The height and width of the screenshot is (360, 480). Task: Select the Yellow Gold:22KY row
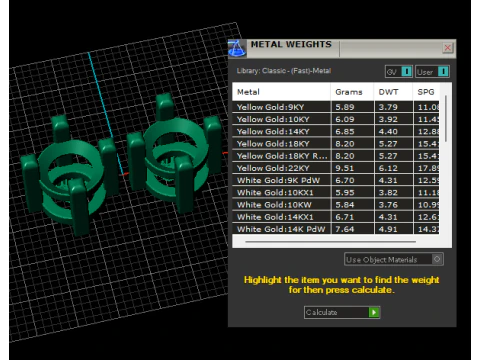(x=336, y=168)
